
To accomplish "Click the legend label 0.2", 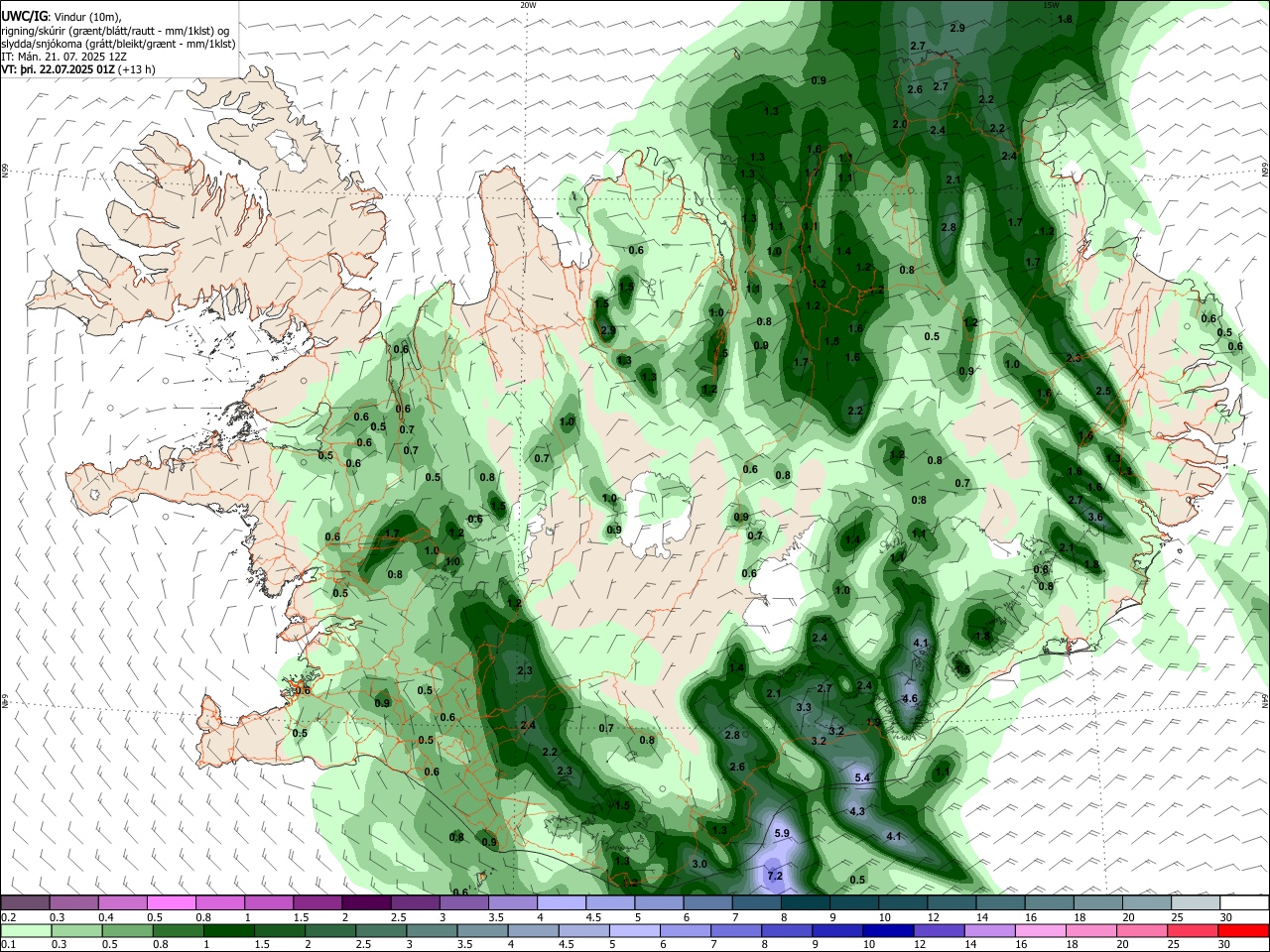I will pos(8,917).
